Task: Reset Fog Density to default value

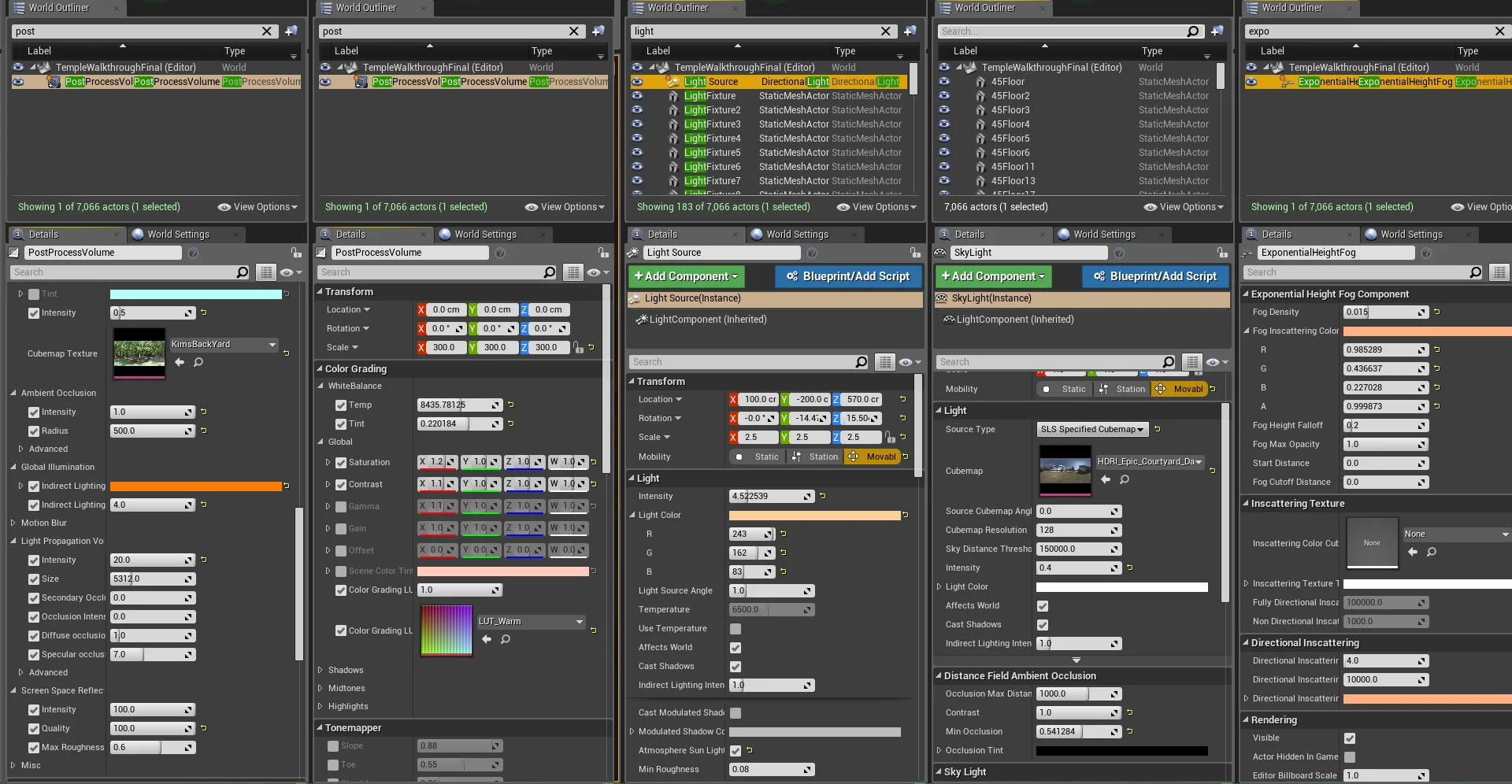Action: [x=1437, y=312]
